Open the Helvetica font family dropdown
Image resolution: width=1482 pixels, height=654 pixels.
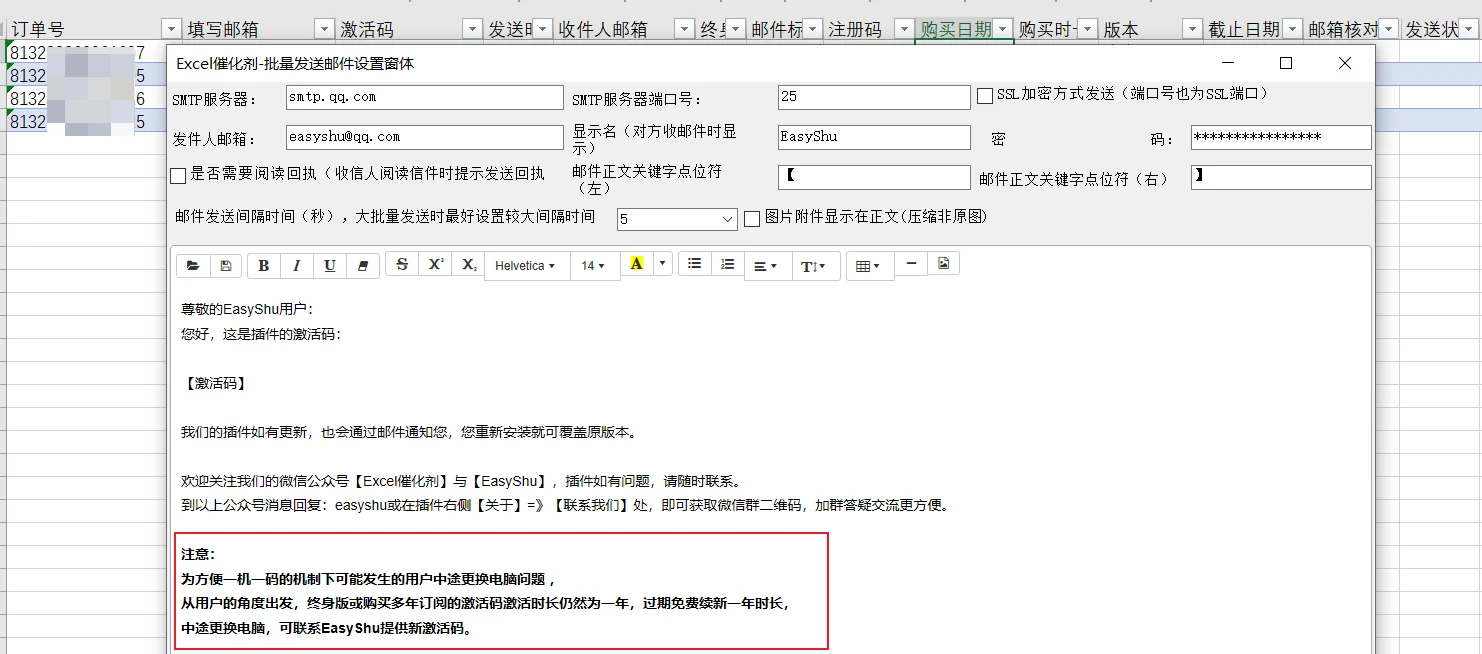(x=527, y=266)
